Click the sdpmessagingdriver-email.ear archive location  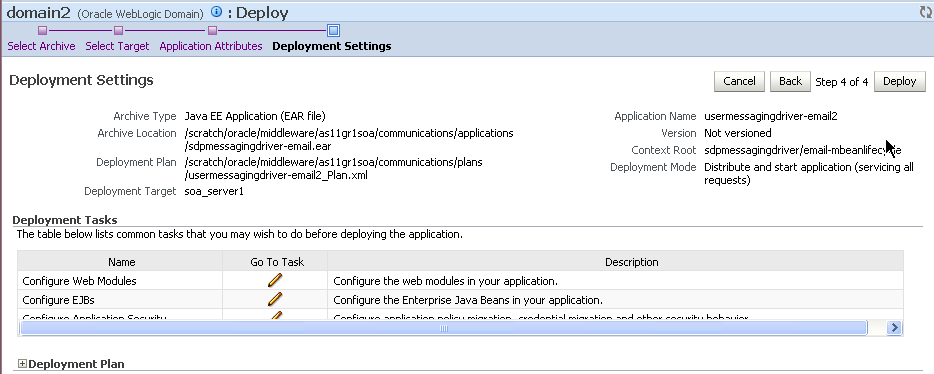point(349,139)
